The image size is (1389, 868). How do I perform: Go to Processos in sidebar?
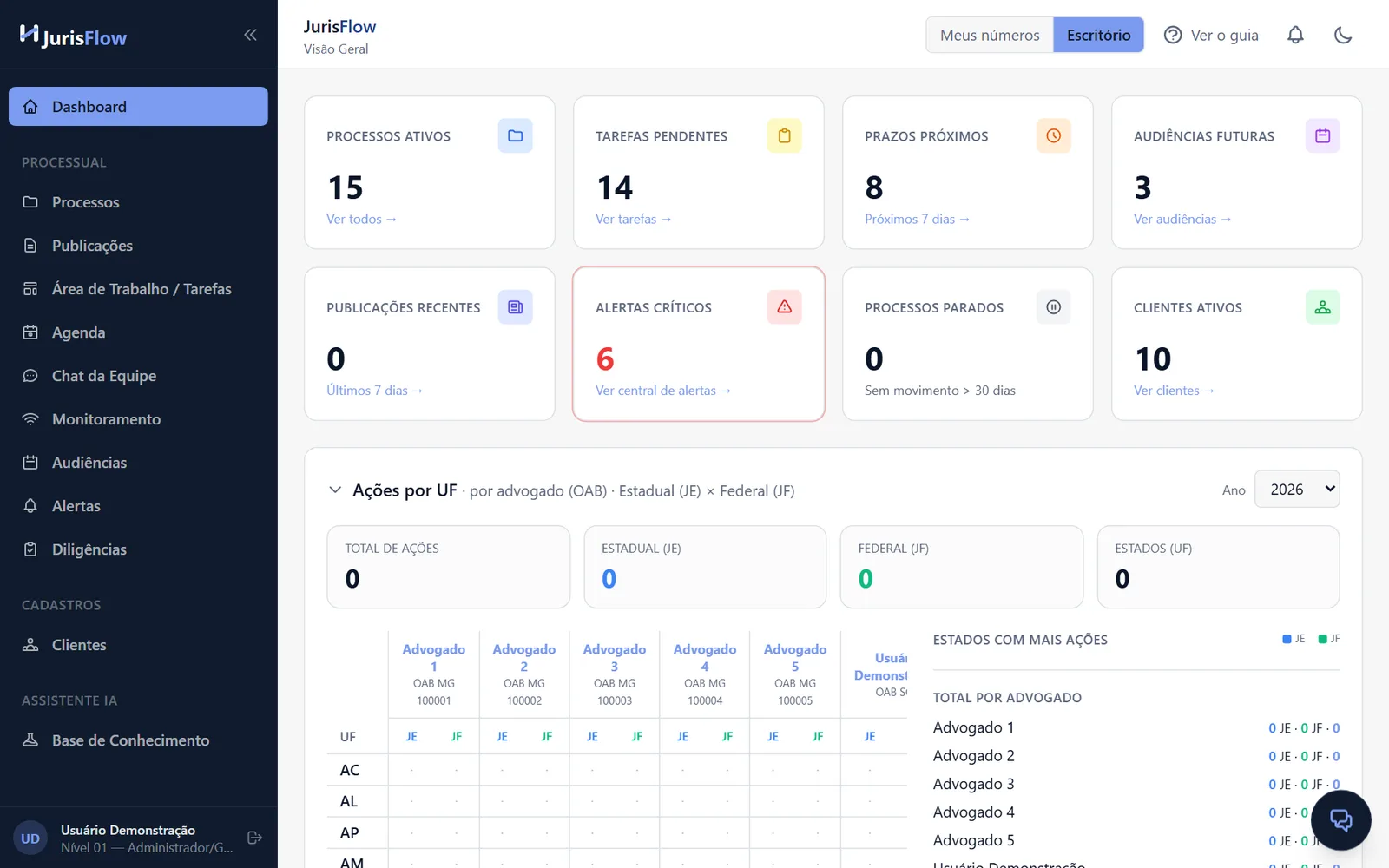[138, 201]
